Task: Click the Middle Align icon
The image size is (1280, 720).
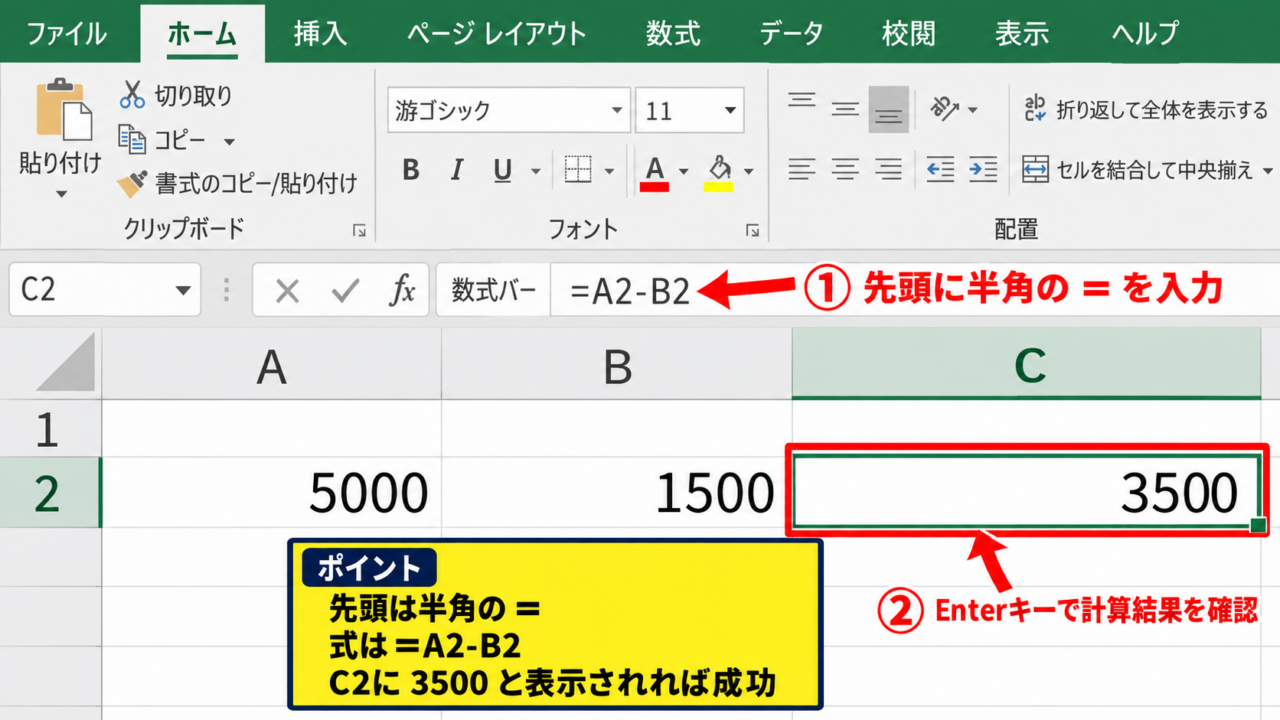Action: point(846,109)
